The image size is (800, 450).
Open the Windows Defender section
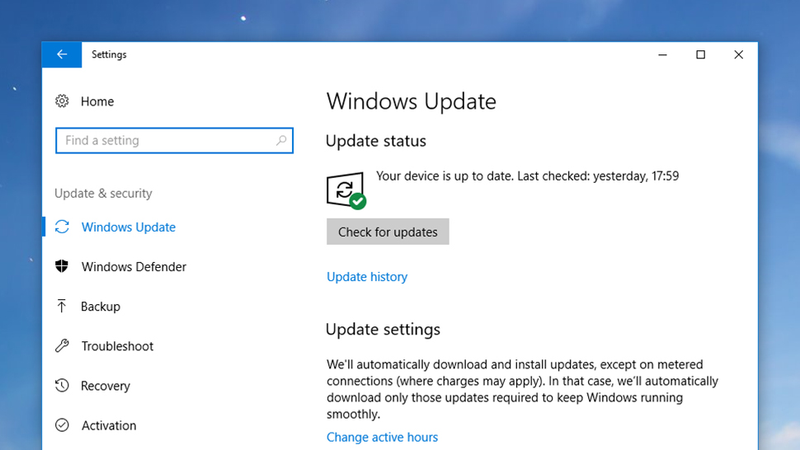coord(134,266)
